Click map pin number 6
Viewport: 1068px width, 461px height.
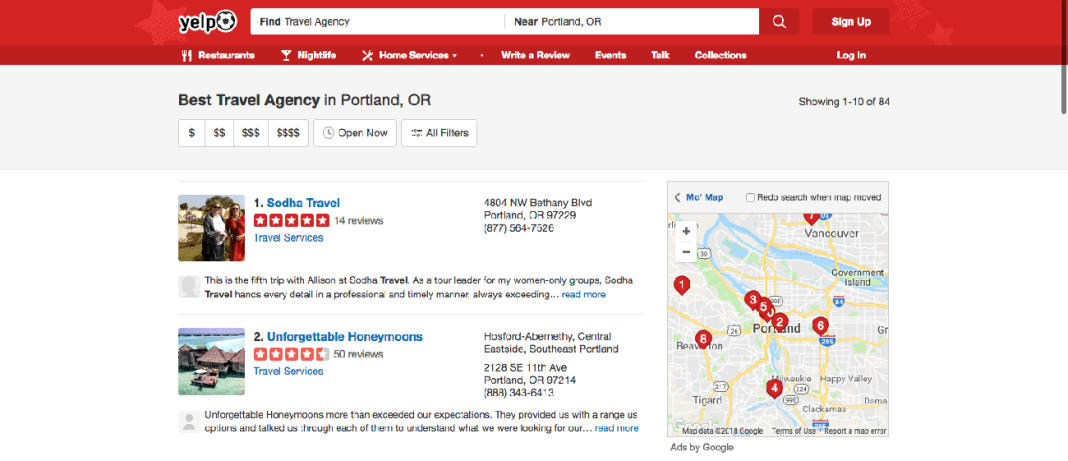tap(820, 325)
